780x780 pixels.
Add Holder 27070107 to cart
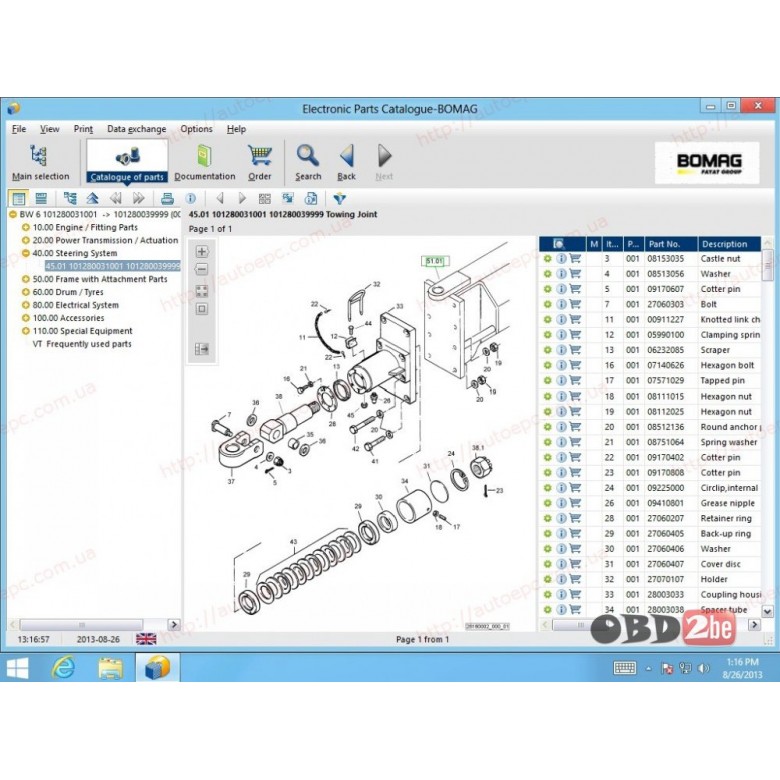575,580
